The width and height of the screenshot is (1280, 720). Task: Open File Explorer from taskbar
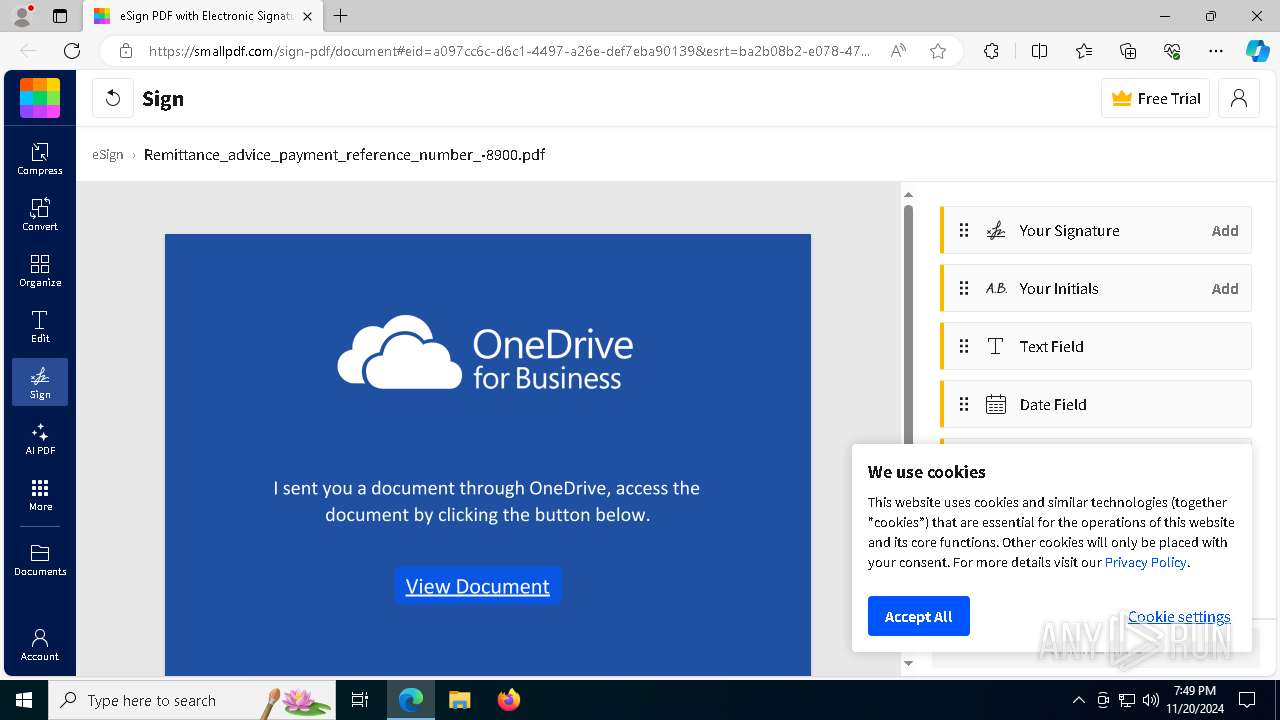tap(459, 700)
